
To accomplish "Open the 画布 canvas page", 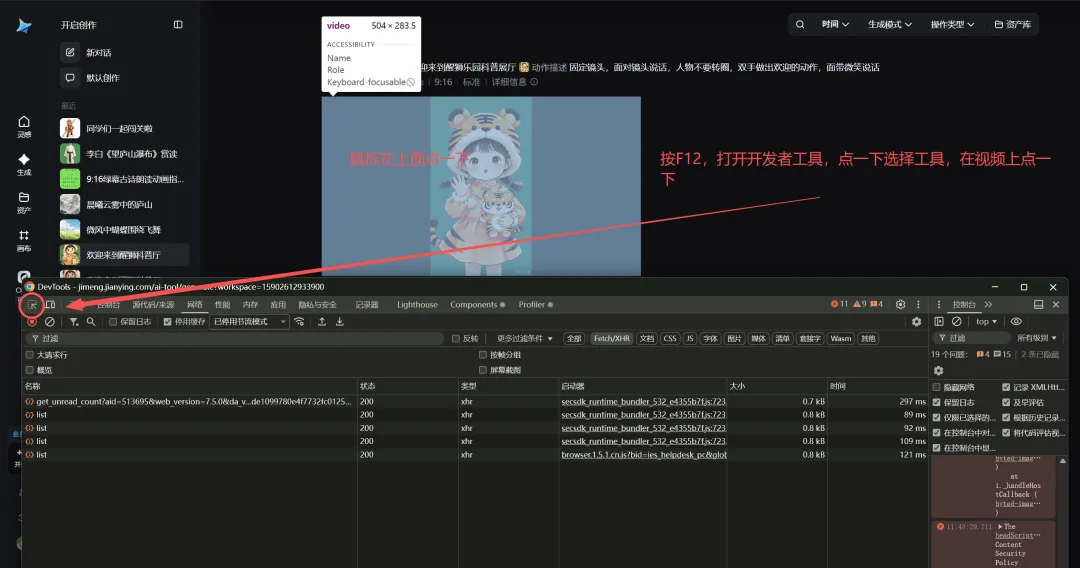I will point(24,240).
